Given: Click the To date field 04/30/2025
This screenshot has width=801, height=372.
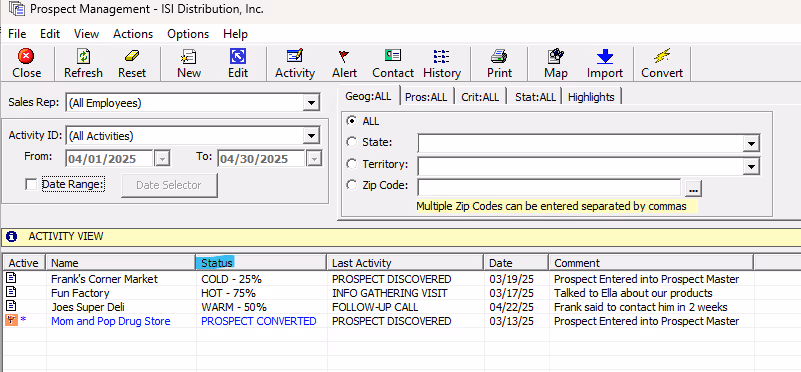Looking at the screenshot, I should point(262,159).
